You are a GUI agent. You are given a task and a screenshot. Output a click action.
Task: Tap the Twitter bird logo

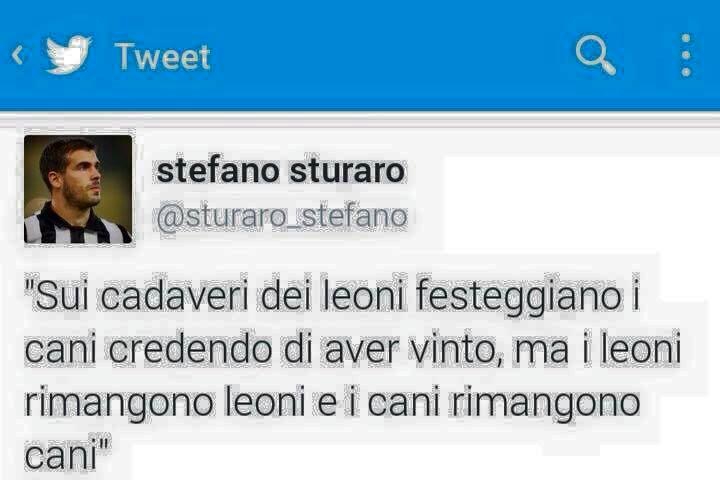coord(69,54)
